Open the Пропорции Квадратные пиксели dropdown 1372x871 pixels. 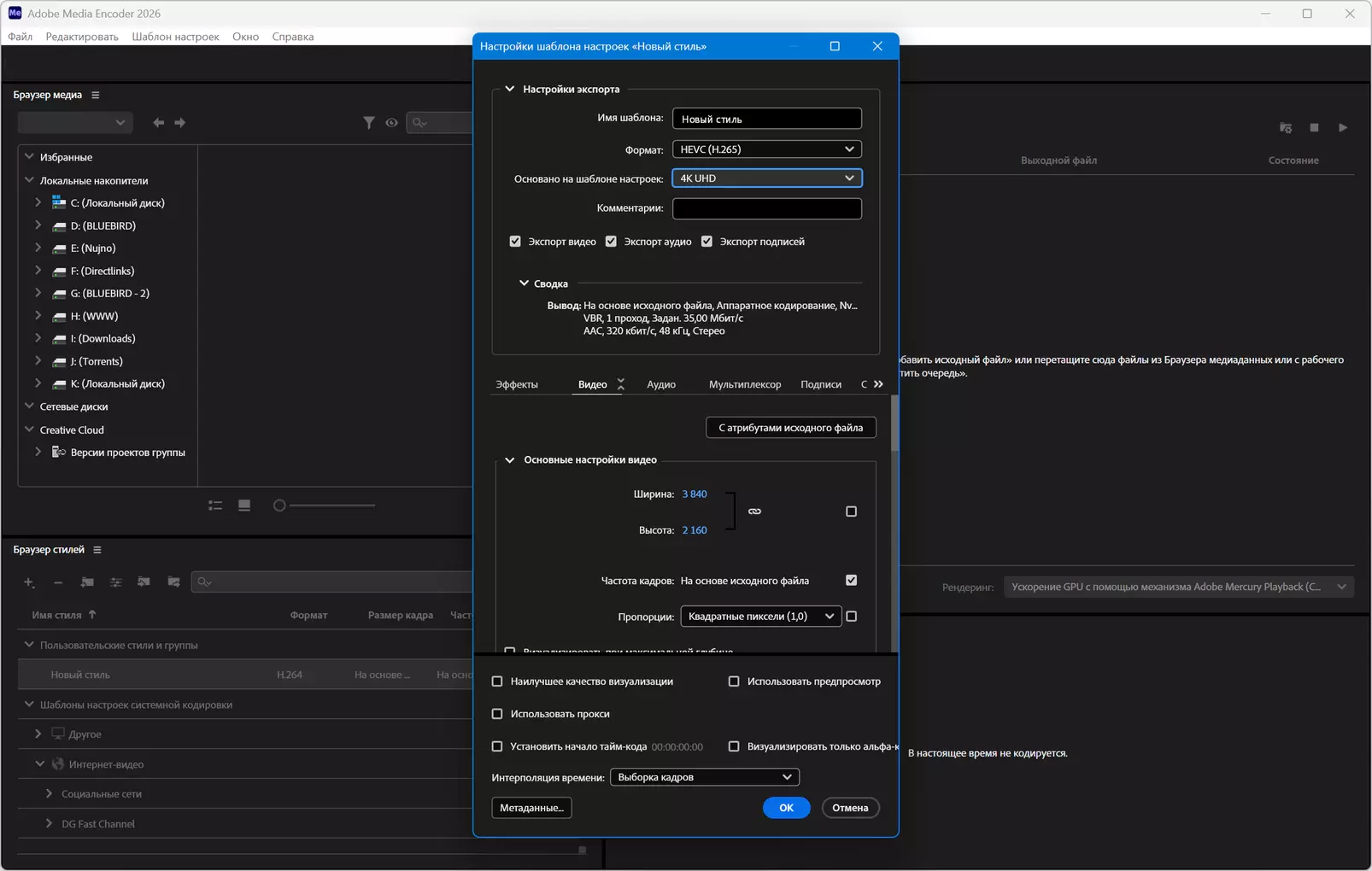pyautogui.click(x=761, y=617)
